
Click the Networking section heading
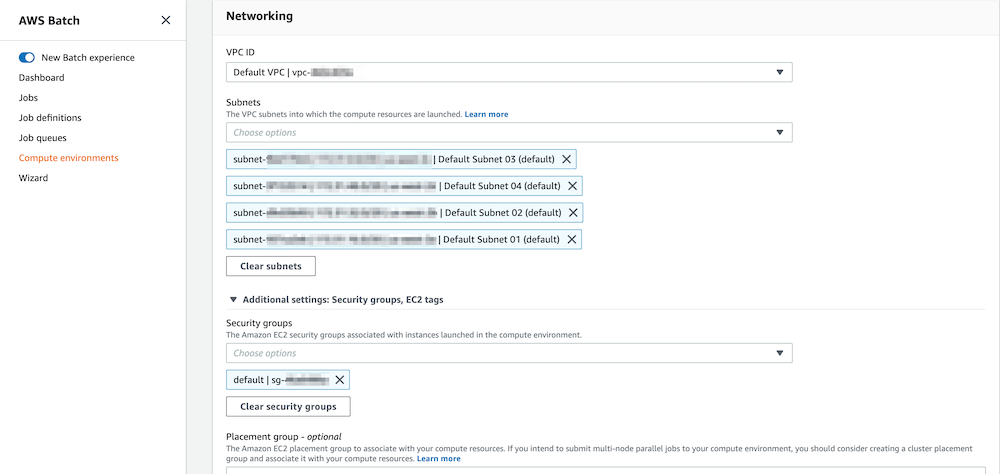click(x=259, y=17)
